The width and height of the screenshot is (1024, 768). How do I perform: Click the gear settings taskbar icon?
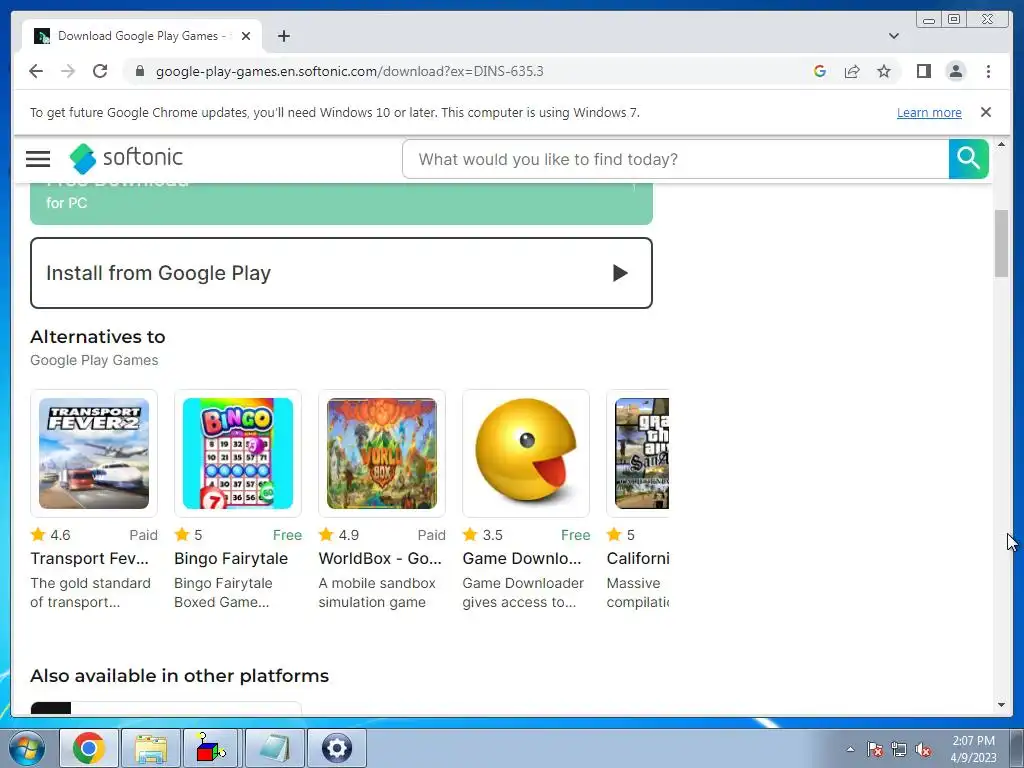pos(337,748)
